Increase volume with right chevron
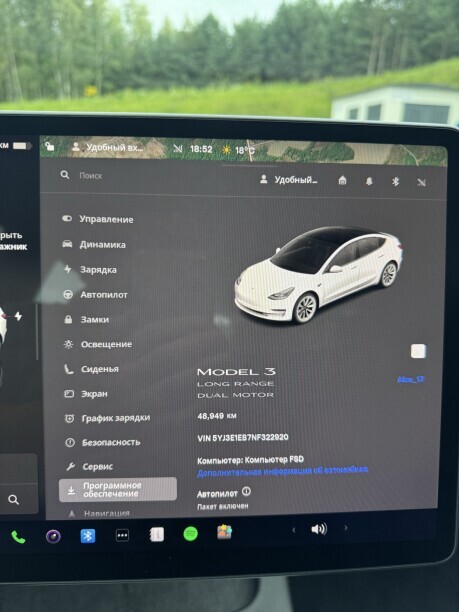 point(345,528)
